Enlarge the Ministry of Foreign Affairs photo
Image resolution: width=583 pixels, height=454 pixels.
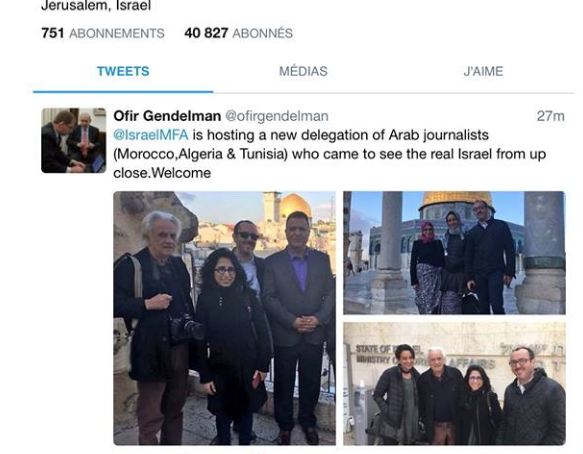[454, 383]
